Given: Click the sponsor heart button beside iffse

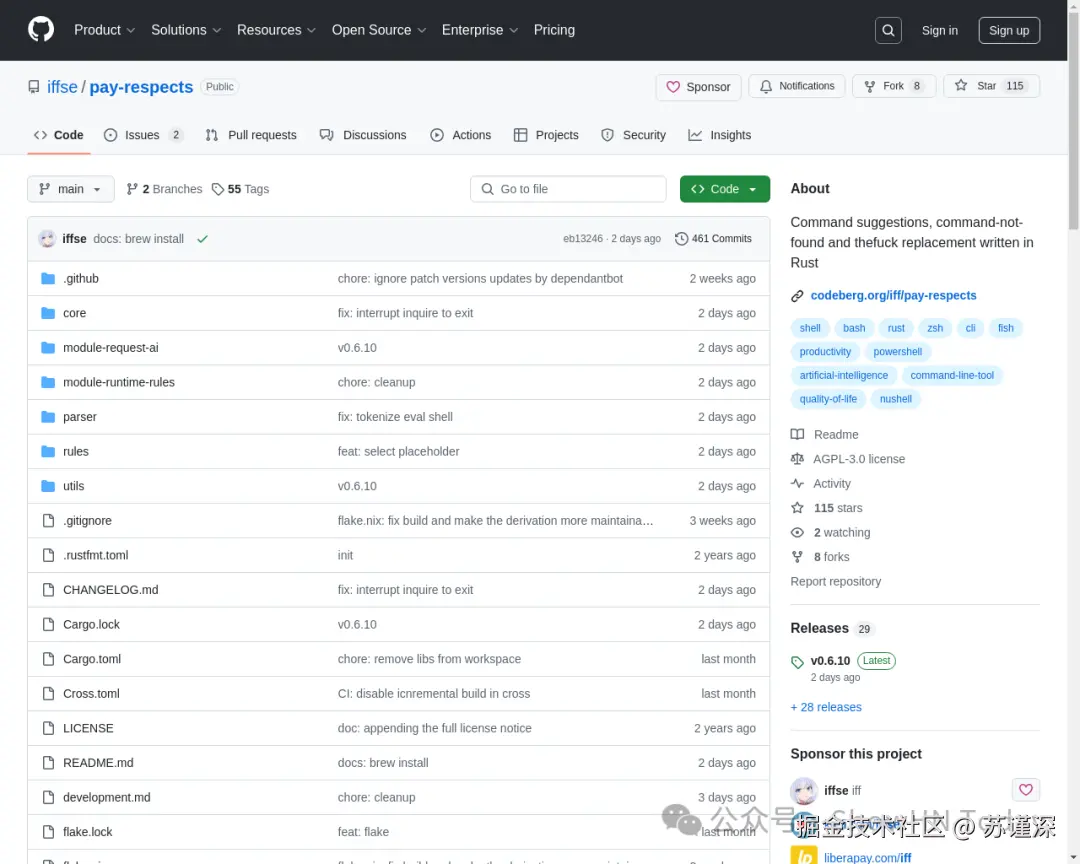Looking at the screenshot, I should [x=1025, y=790].
